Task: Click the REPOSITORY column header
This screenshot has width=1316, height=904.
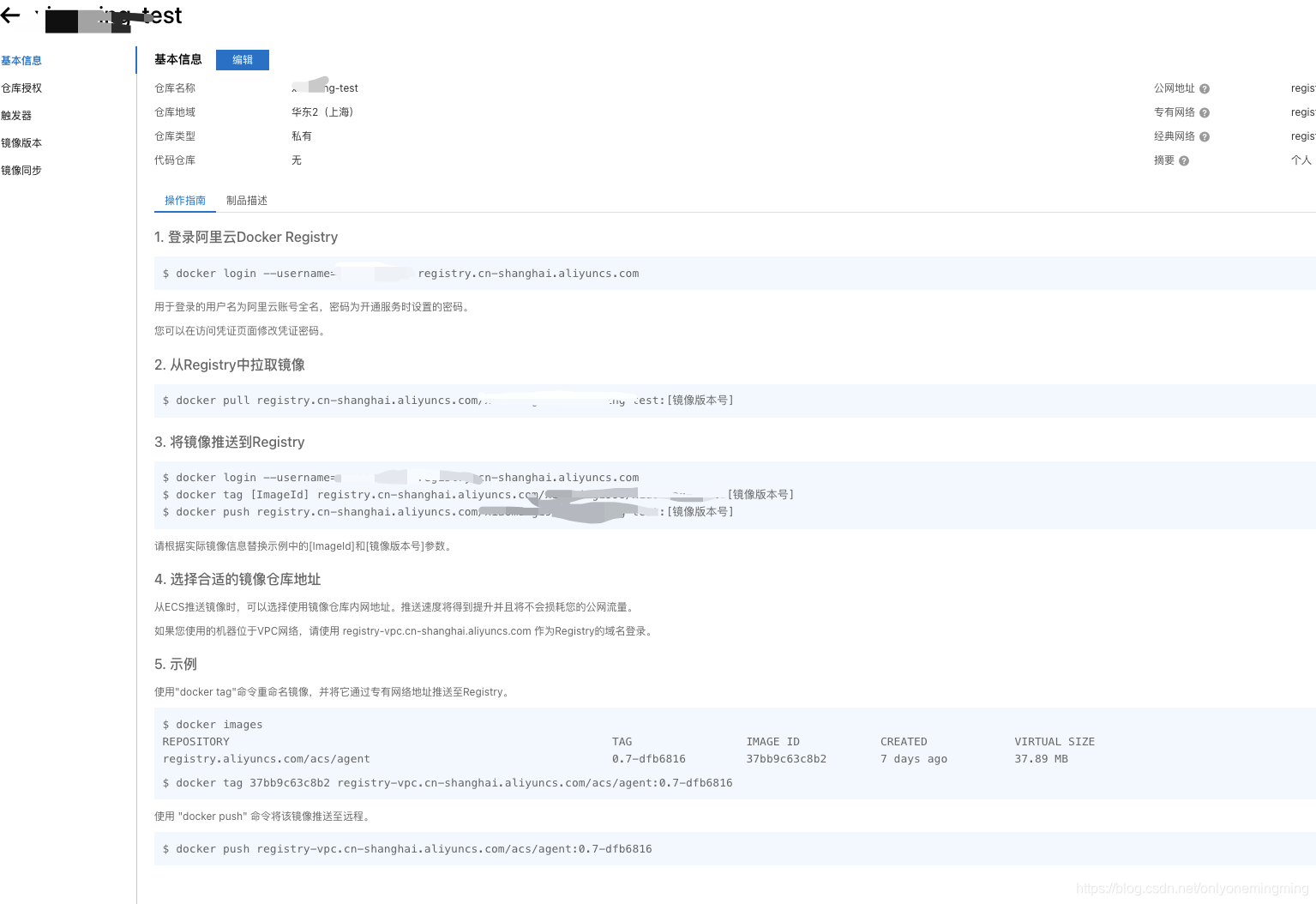Action: click(196, 742)
